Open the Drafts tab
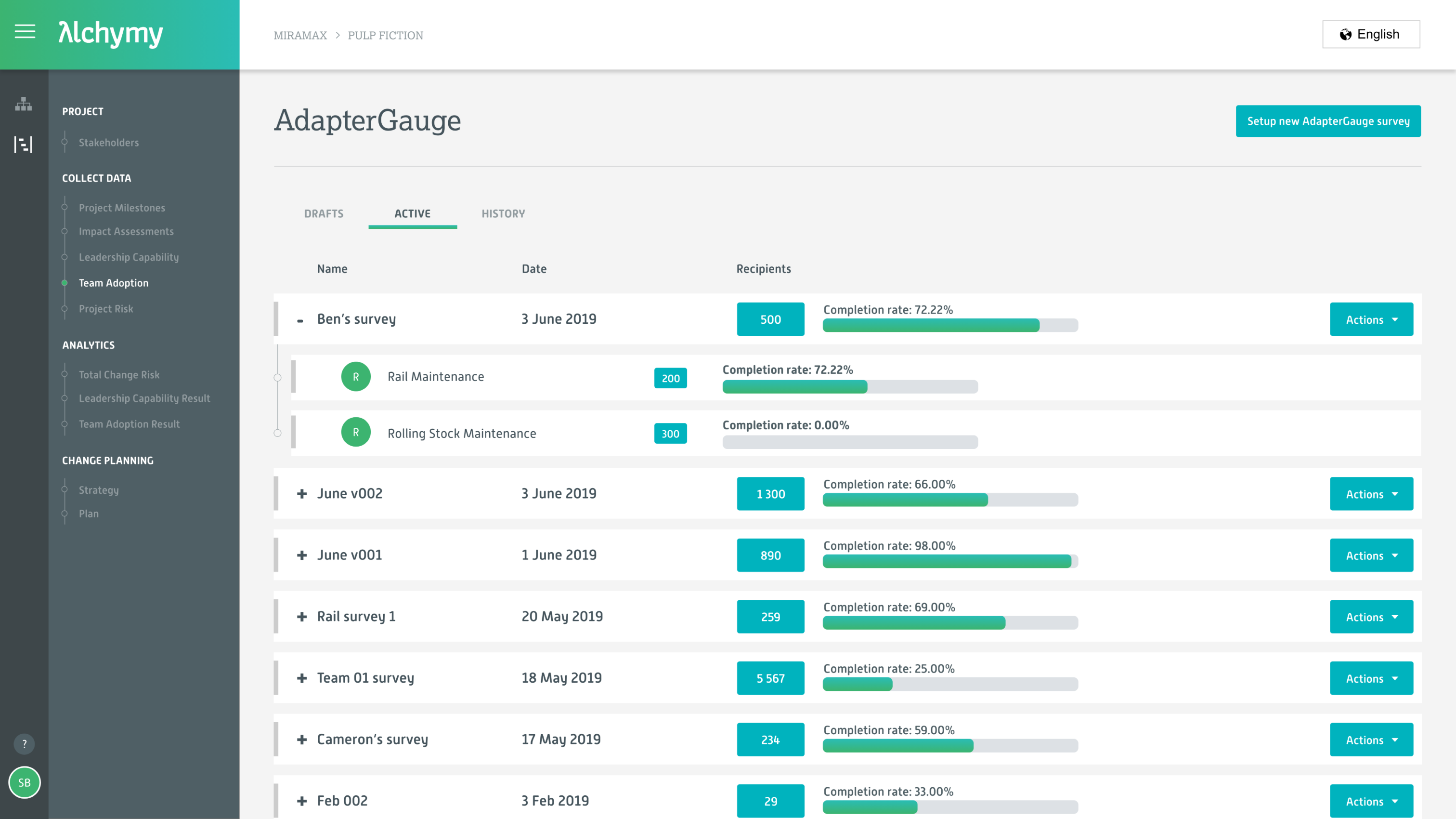 pos(324,214)
